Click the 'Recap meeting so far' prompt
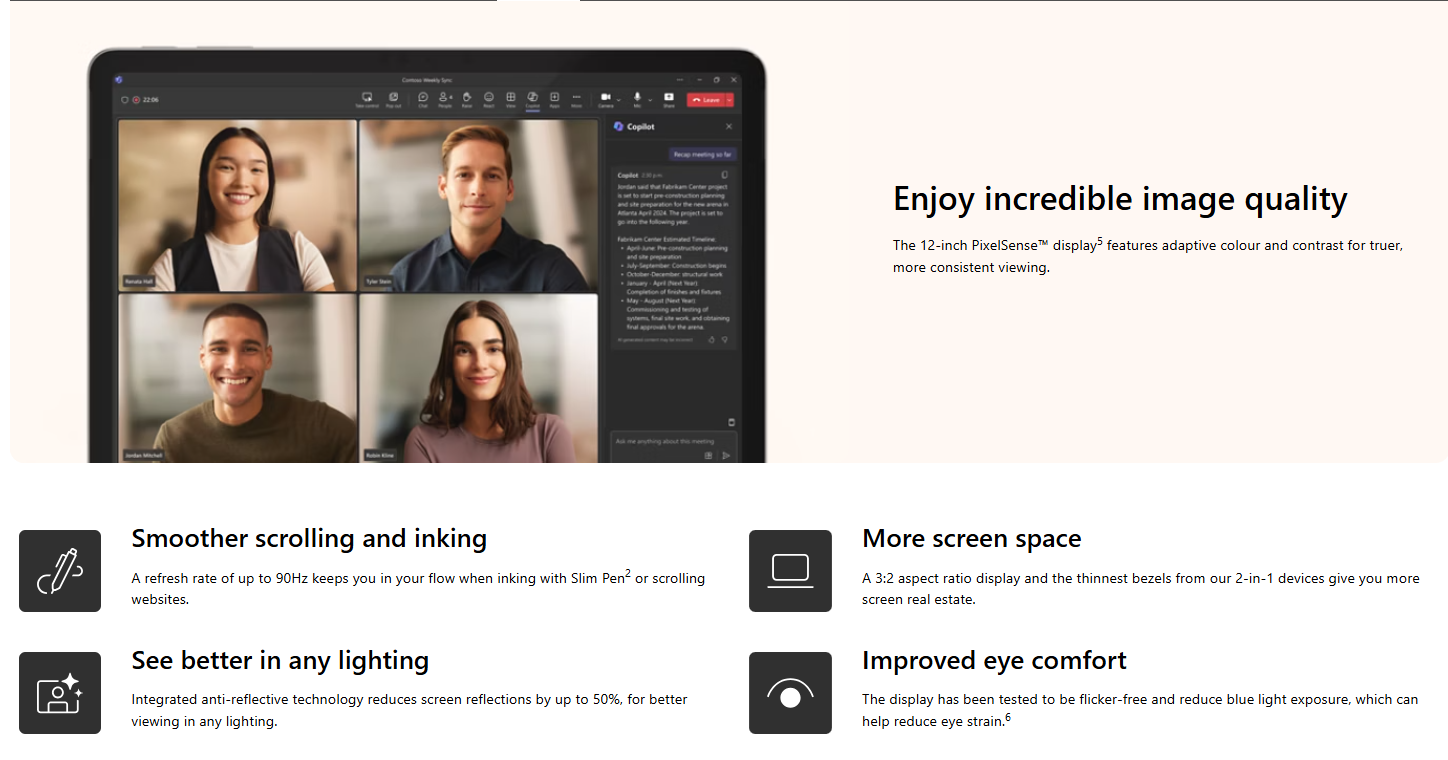The image size is (1448, 760). [x=702, y=155]
